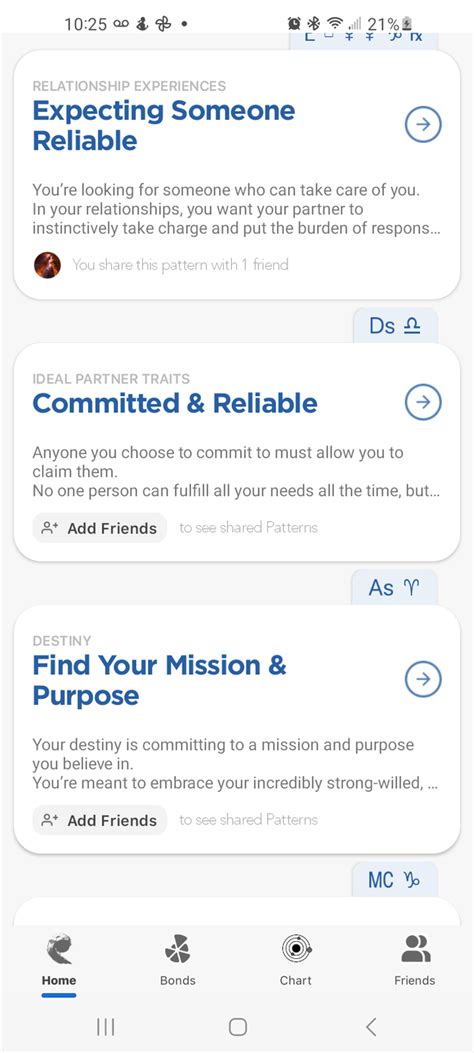The height and width of the screenshot is (1053, 474).
Task: Tap You share this pattern with 1 friend
Action: point(180,265)
